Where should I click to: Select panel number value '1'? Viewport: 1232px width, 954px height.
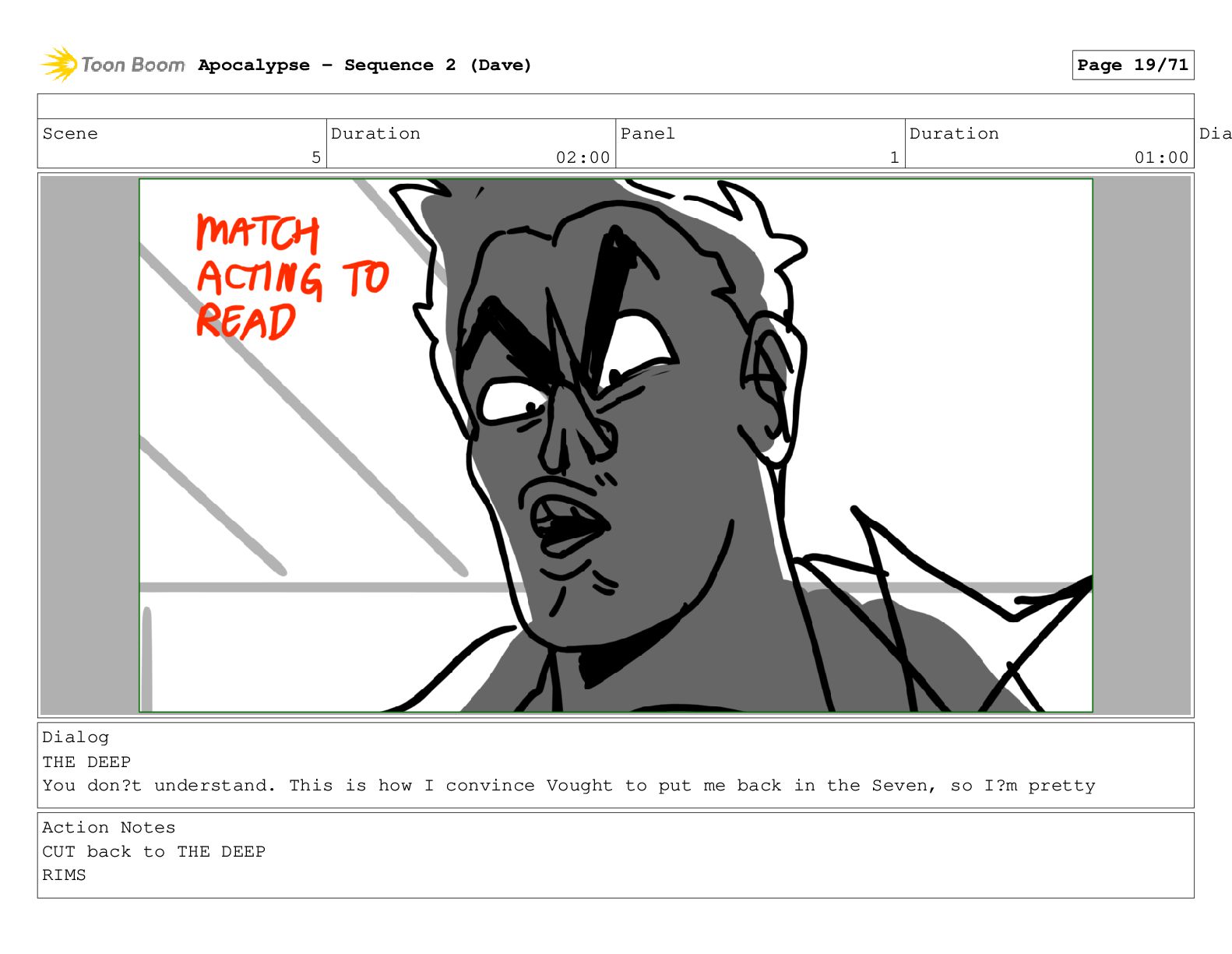point(895,157)
